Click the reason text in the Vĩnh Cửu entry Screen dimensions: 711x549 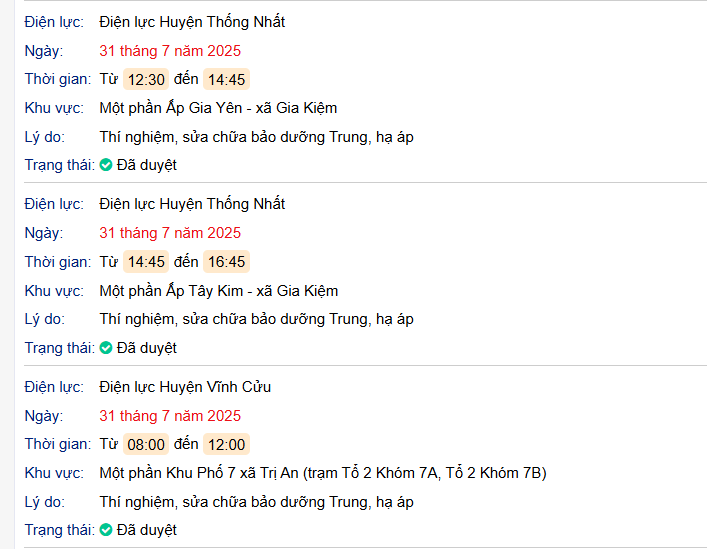(257, 502)
